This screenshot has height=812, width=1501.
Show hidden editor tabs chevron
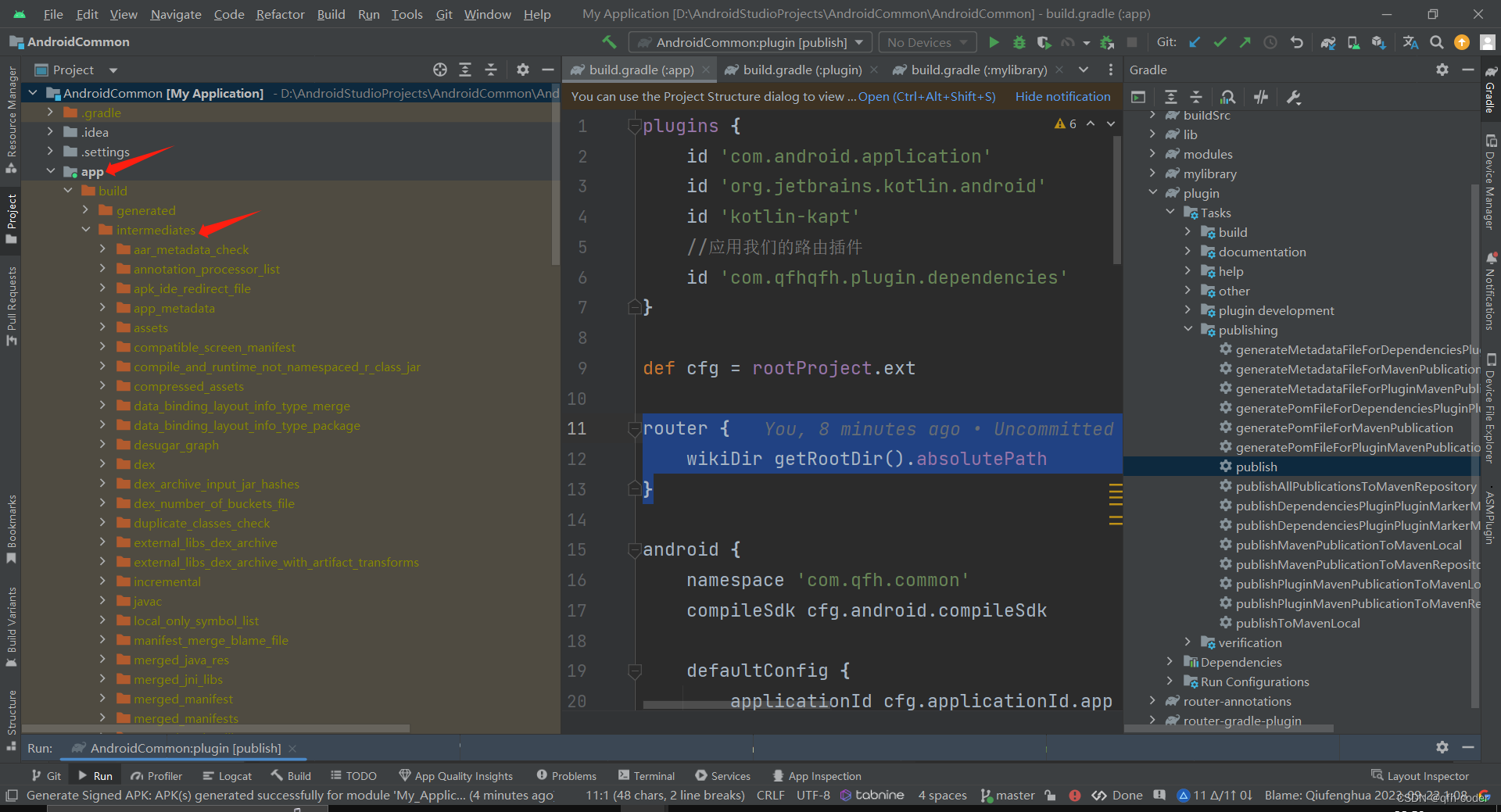click(1084, 70)
